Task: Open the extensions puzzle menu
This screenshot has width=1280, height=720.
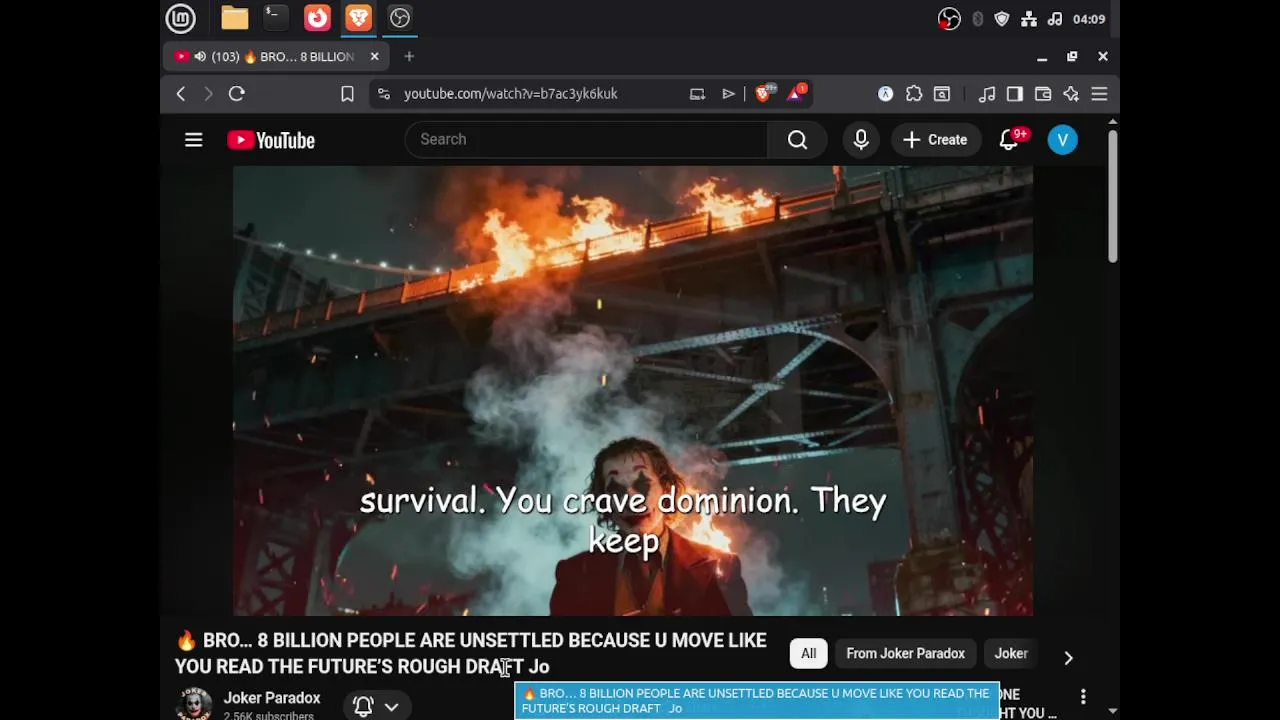Action: point(914,94)
